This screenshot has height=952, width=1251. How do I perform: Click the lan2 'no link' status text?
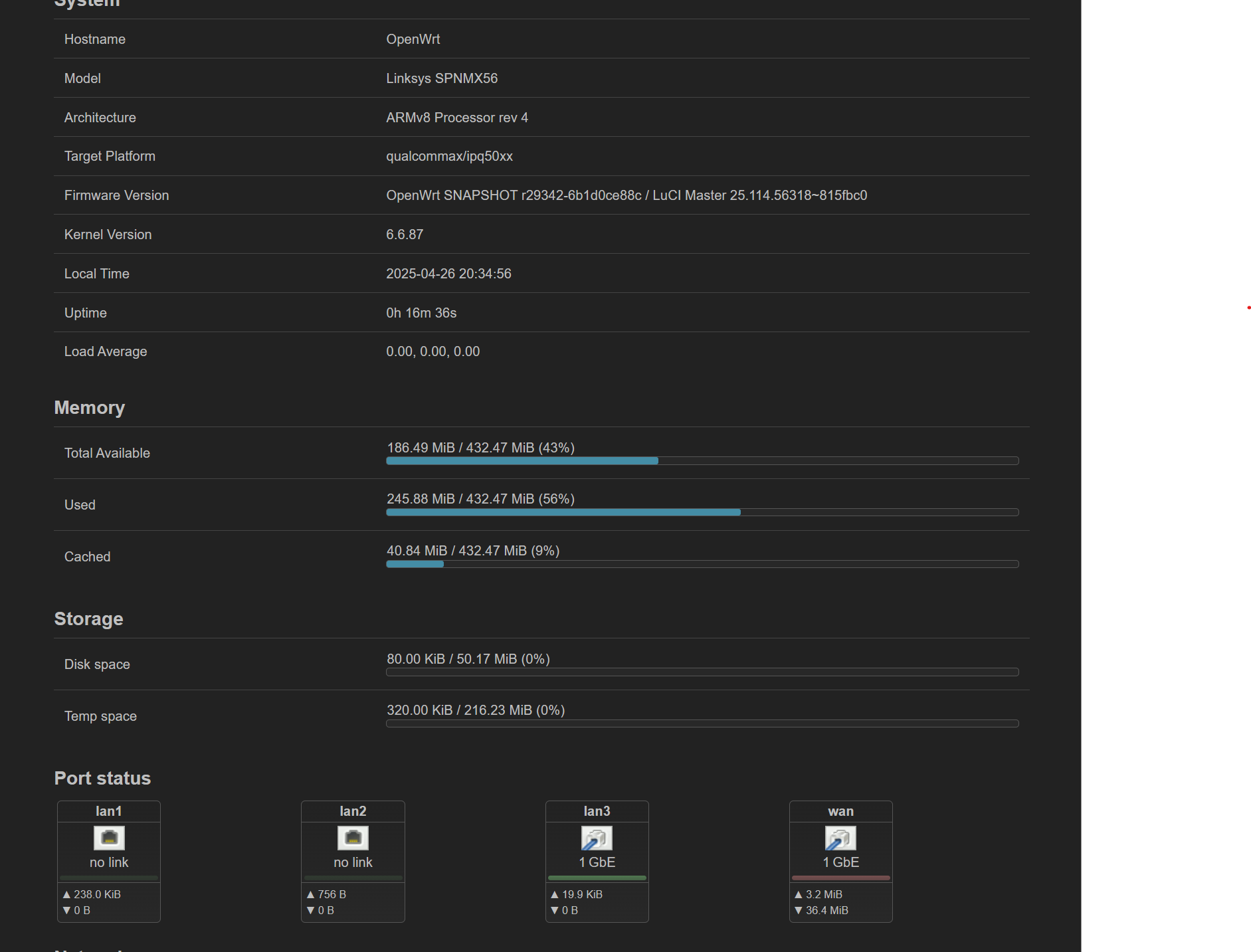pyautogui.click(x=353, y=862)
